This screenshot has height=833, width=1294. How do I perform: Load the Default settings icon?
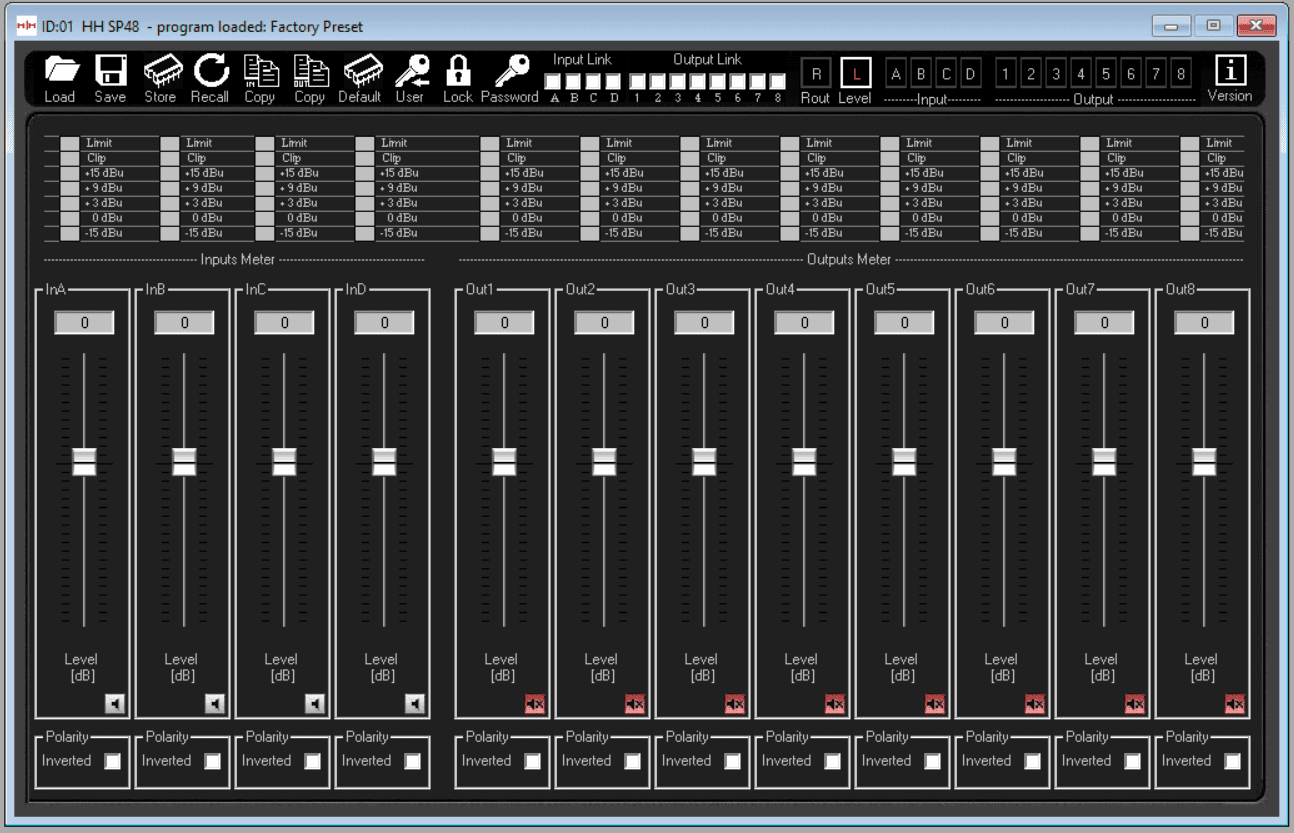coord(360,72)
